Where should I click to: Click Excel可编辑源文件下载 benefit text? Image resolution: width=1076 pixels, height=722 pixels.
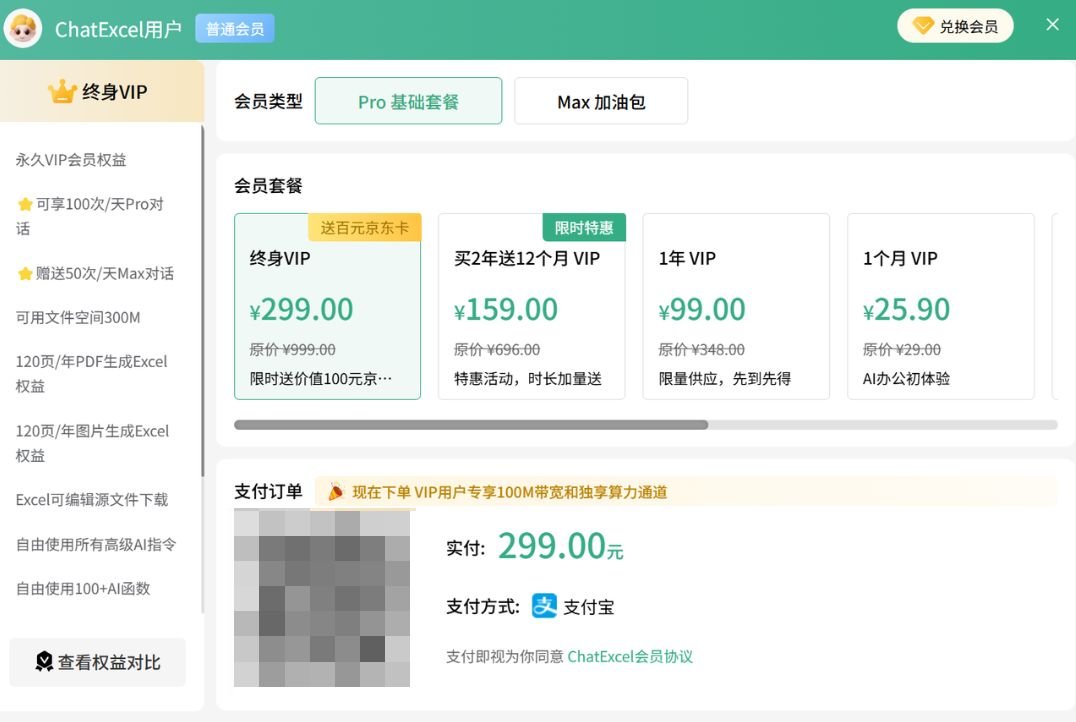coord(92,500)
